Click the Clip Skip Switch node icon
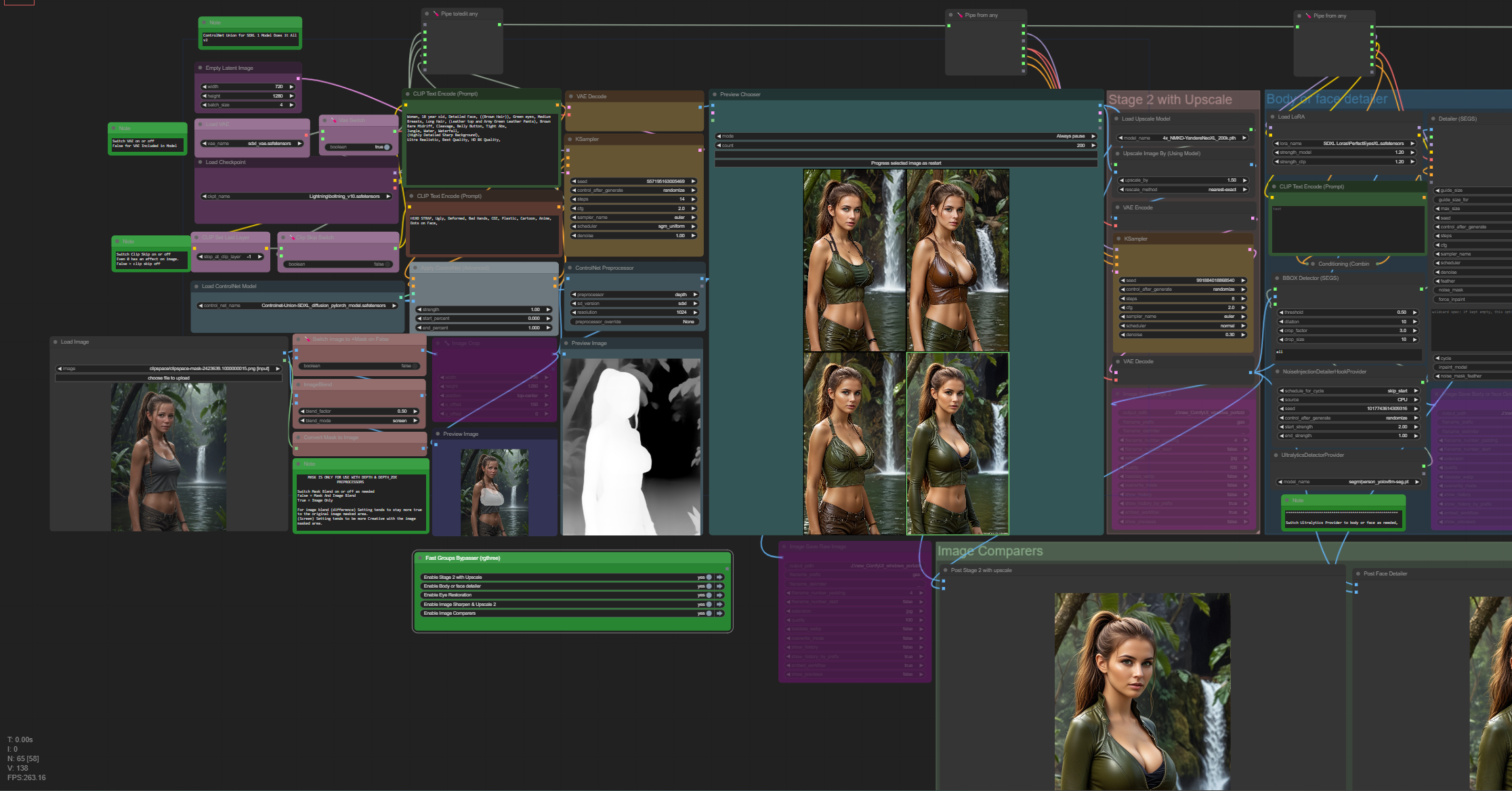 (x=291, y=238)
